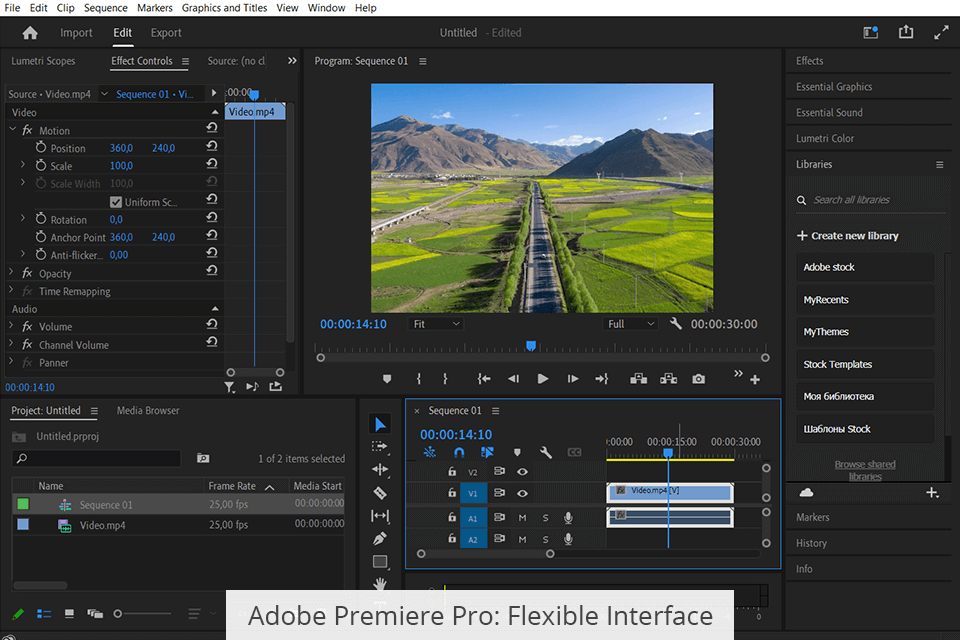Hide the V1 track output eye
This screenshot has height=640, width=960.
pyautogui.click(x=522, y=493)
